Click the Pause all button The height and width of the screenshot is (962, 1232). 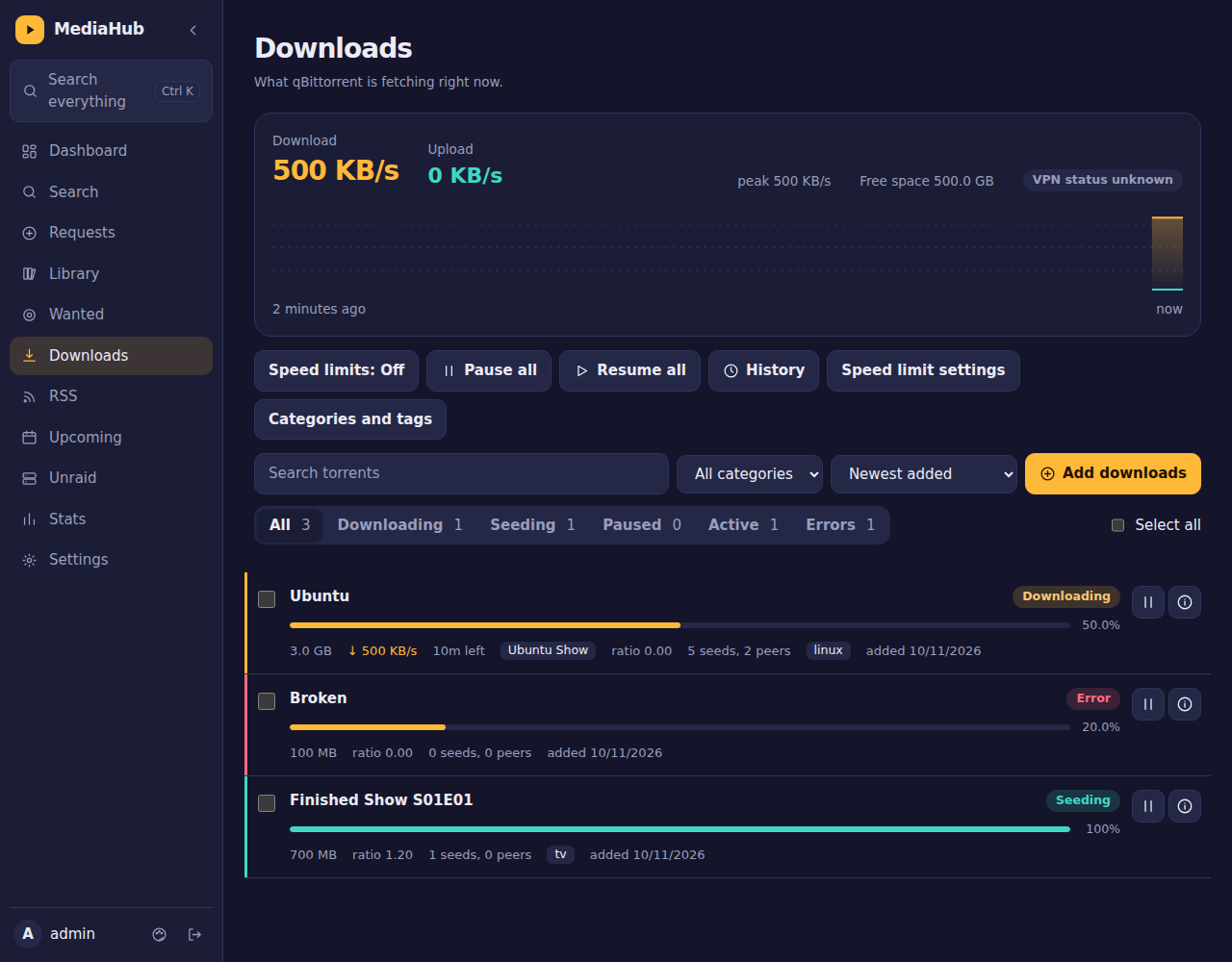pyautogui.click(x=489, y=370)
